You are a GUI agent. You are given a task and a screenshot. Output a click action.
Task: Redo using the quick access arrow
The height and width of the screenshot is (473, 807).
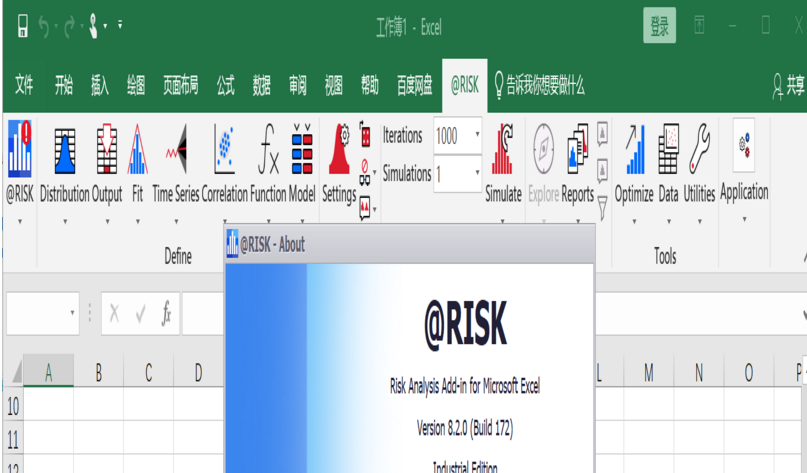(x=69, y=26)
